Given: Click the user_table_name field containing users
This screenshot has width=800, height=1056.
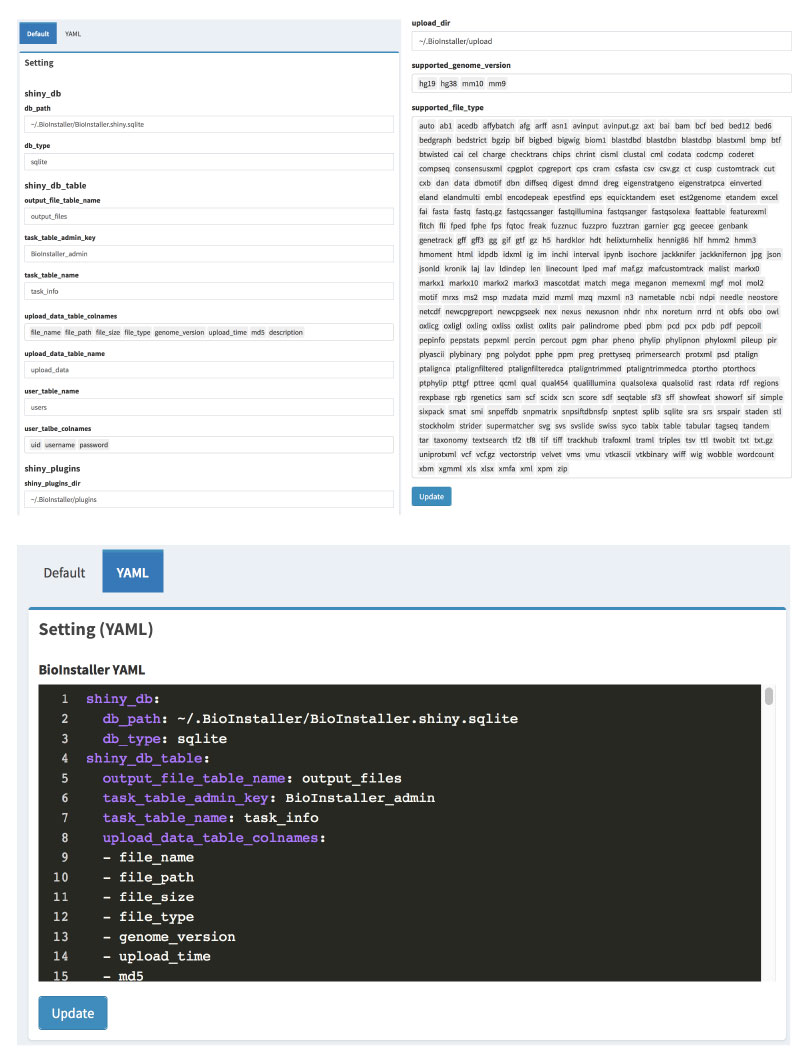Looking at the screenshot, I should click(209, 407).
